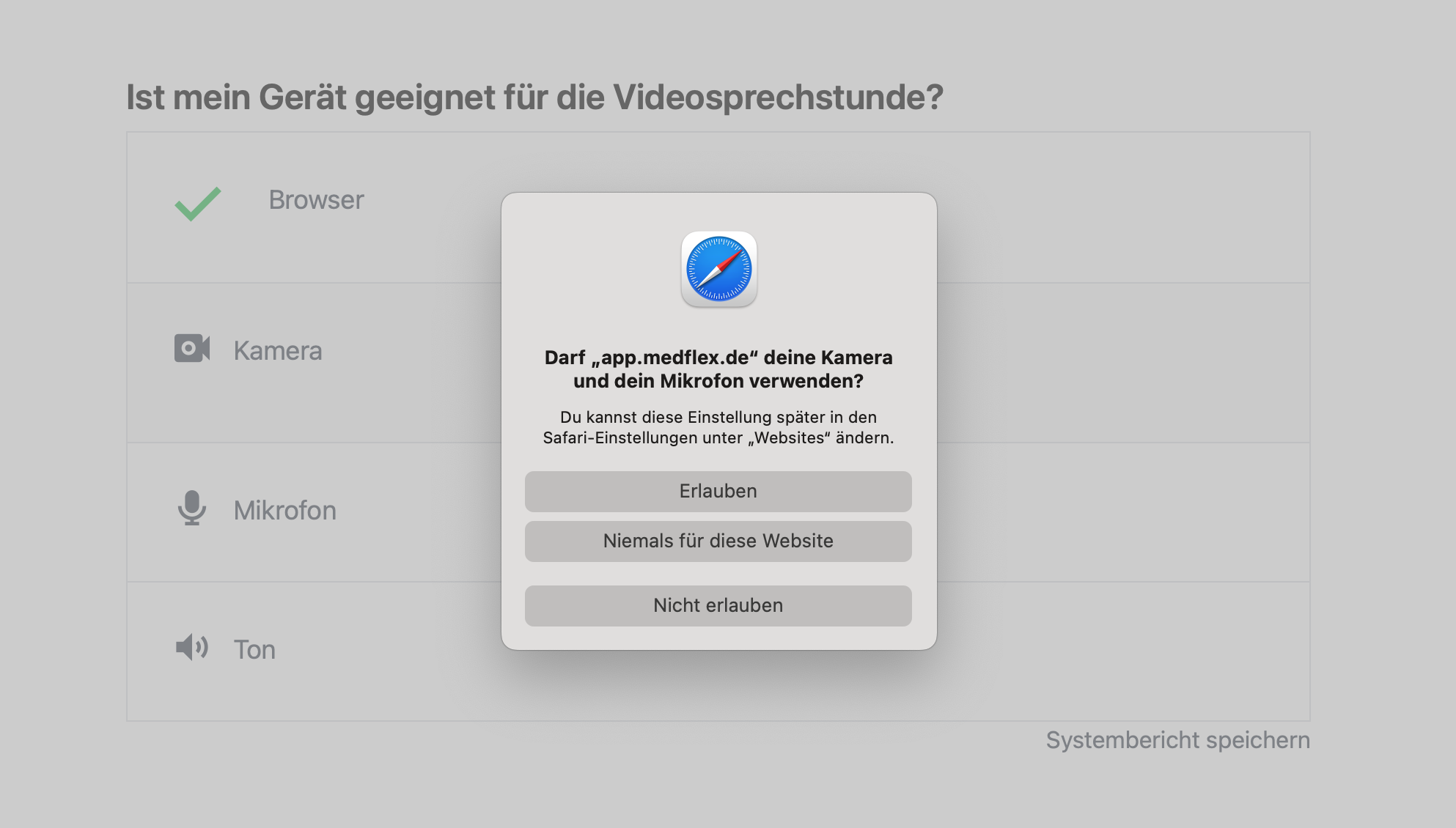This screenshot has height=828, width=1456.
Task: Click the Safari compass icon in the dialog
Action: tap(718, 269)
